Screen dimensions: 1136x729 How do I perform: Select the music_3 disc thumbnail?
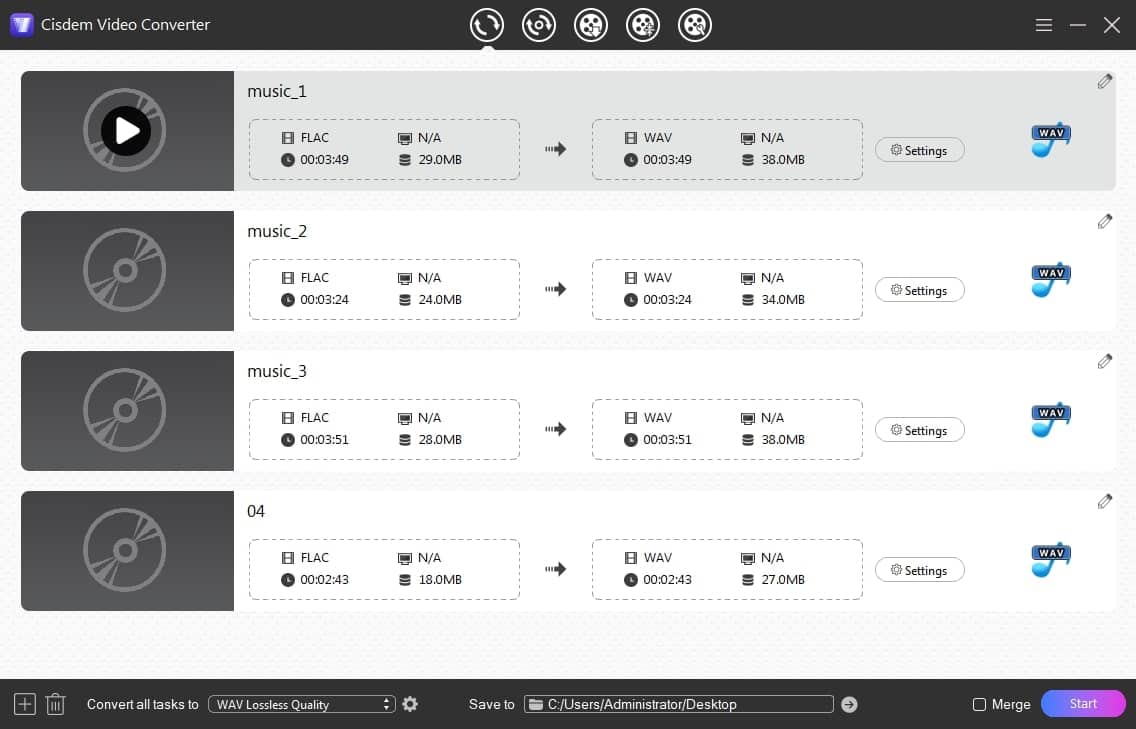pos(127,411)
